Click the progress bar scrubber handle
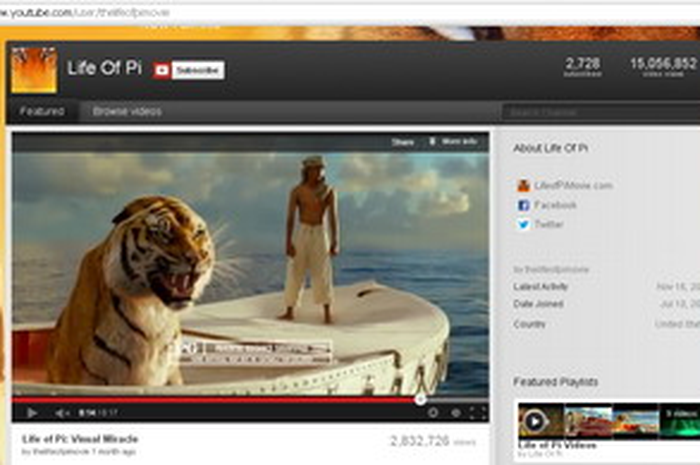This screenshot has height=465, width=700. 420,400
